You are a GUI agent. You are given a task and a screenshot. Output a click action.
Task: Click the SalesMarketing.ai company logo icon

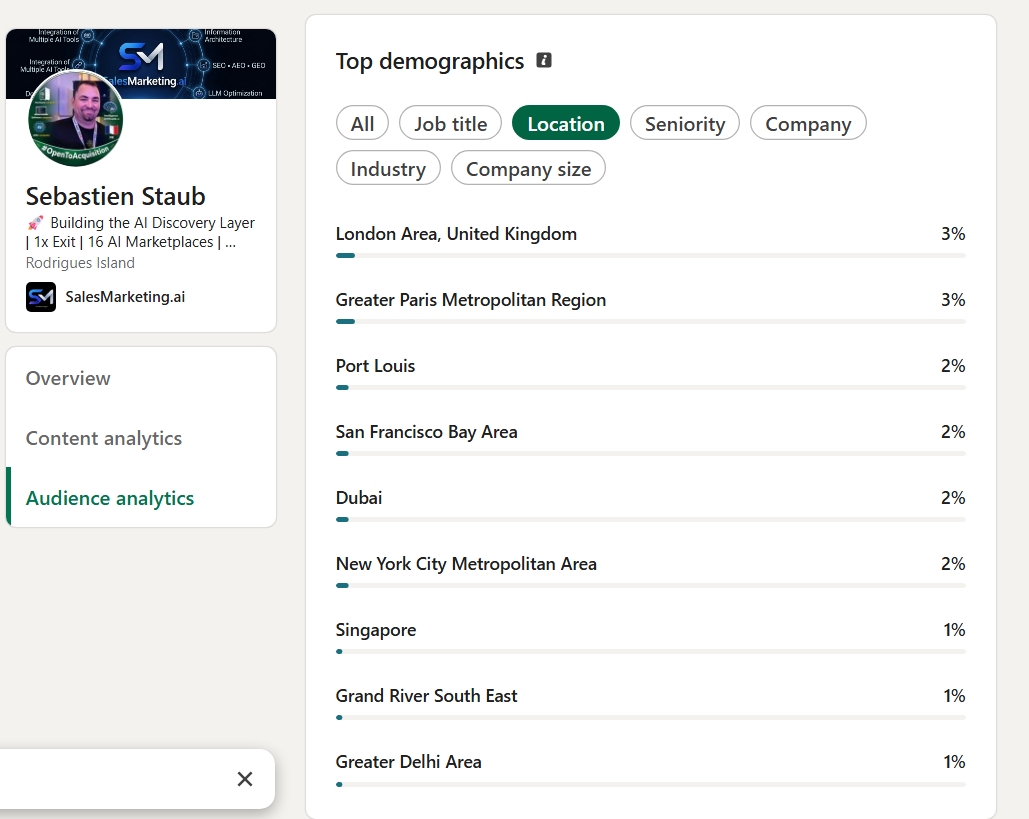[41, 297]
